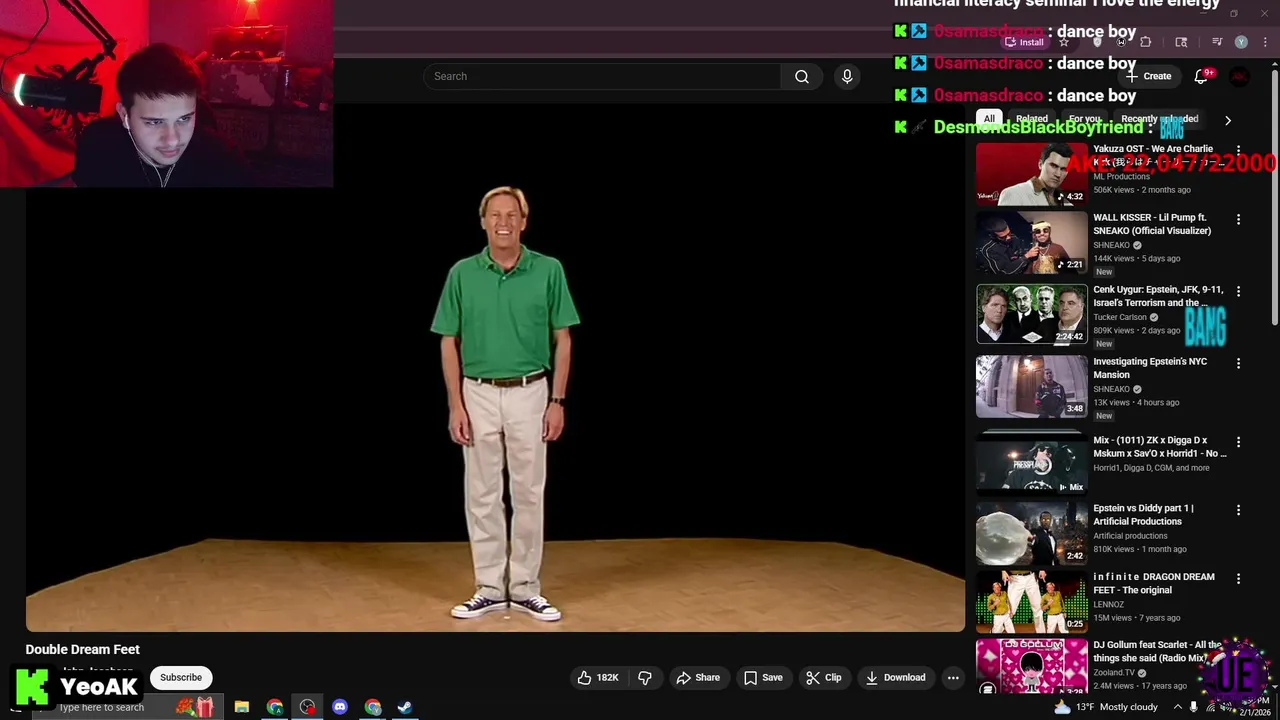This screenshot has width=1280, height=720.
Task: Click the Share button
Action: (x=698, y=677)
